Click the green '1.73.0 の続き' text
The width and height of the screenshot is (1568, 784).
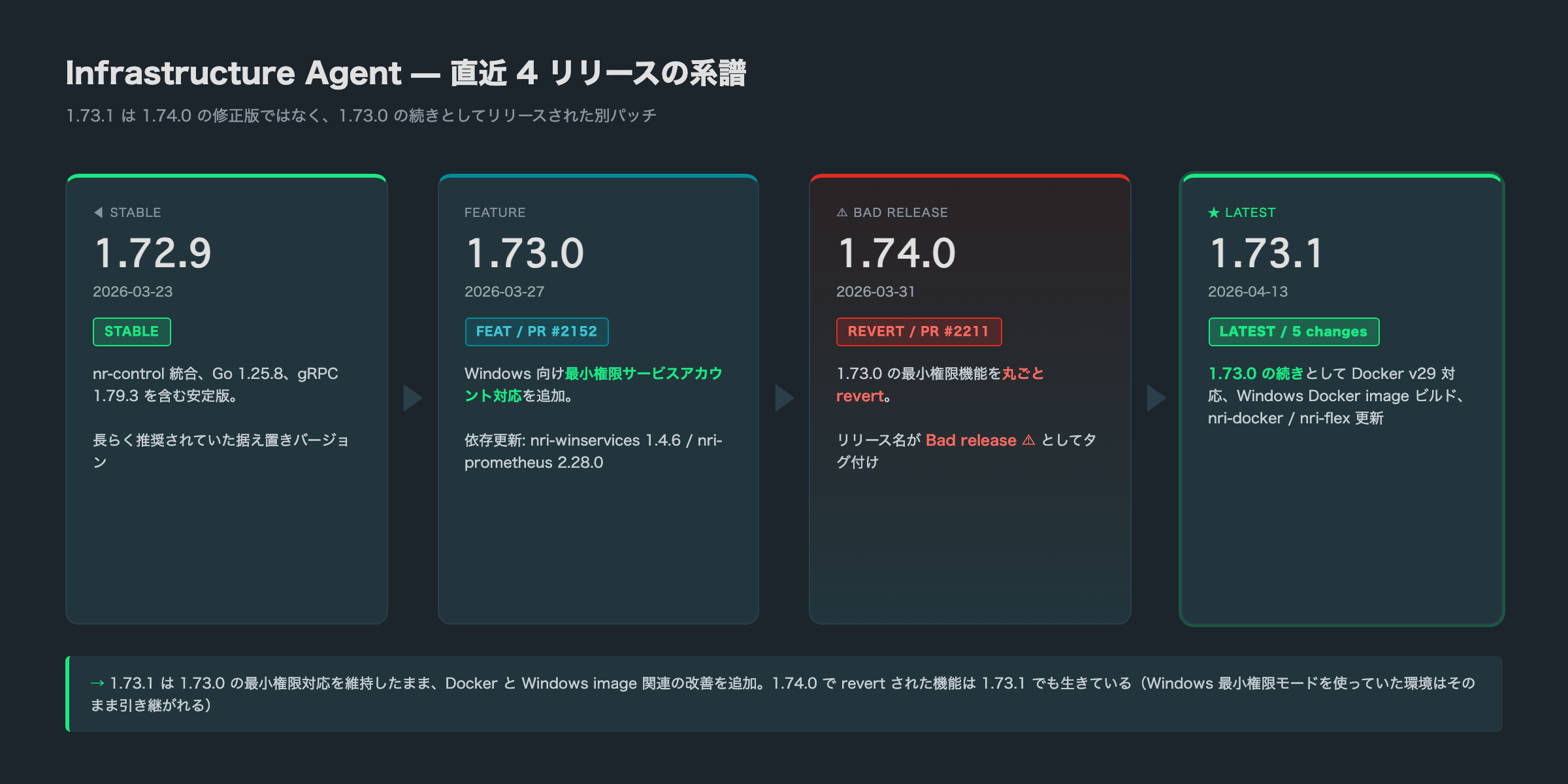[x=1256, y=374]
